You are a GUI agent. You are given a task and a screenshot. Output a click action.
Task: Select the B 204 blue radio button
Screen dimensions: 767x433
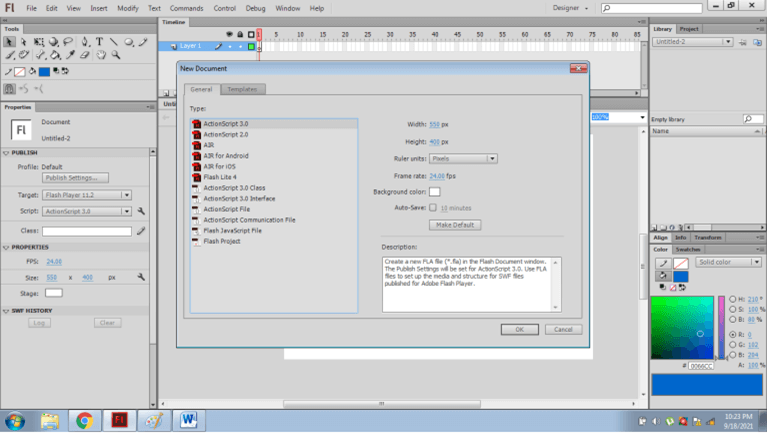point(732,355)
